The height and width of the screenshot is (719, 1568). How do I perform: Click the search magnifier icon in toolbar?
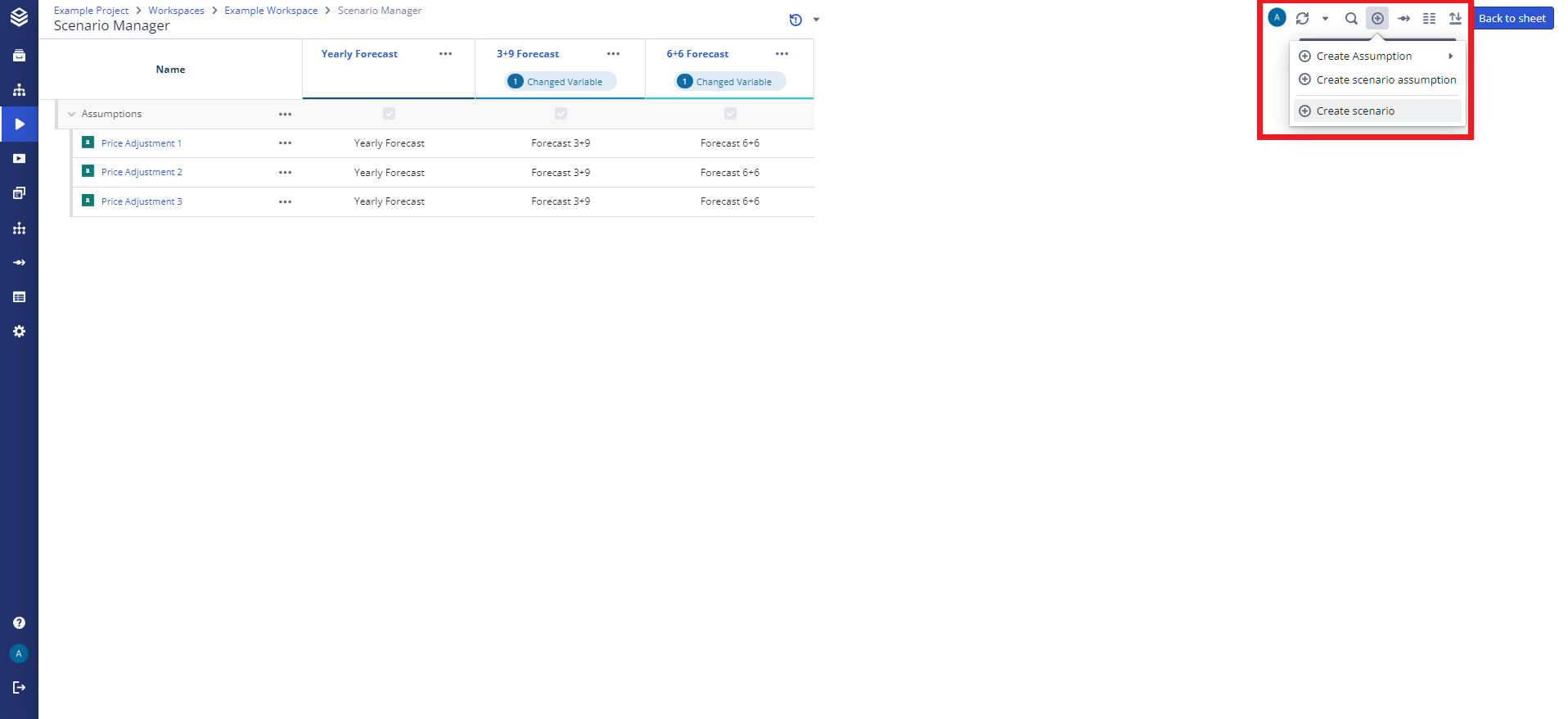(x=1351, y=18)
